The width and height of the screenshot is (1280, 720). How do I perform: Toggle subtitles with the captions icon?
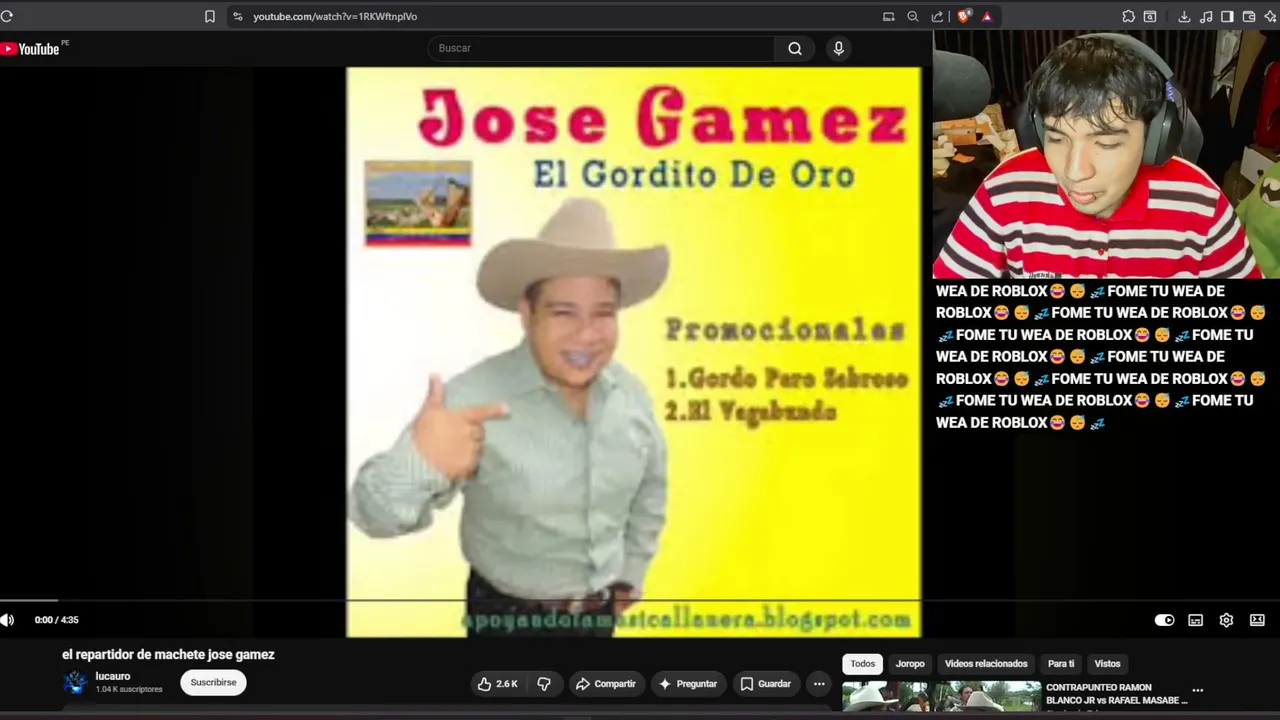tap(1196, 620)
